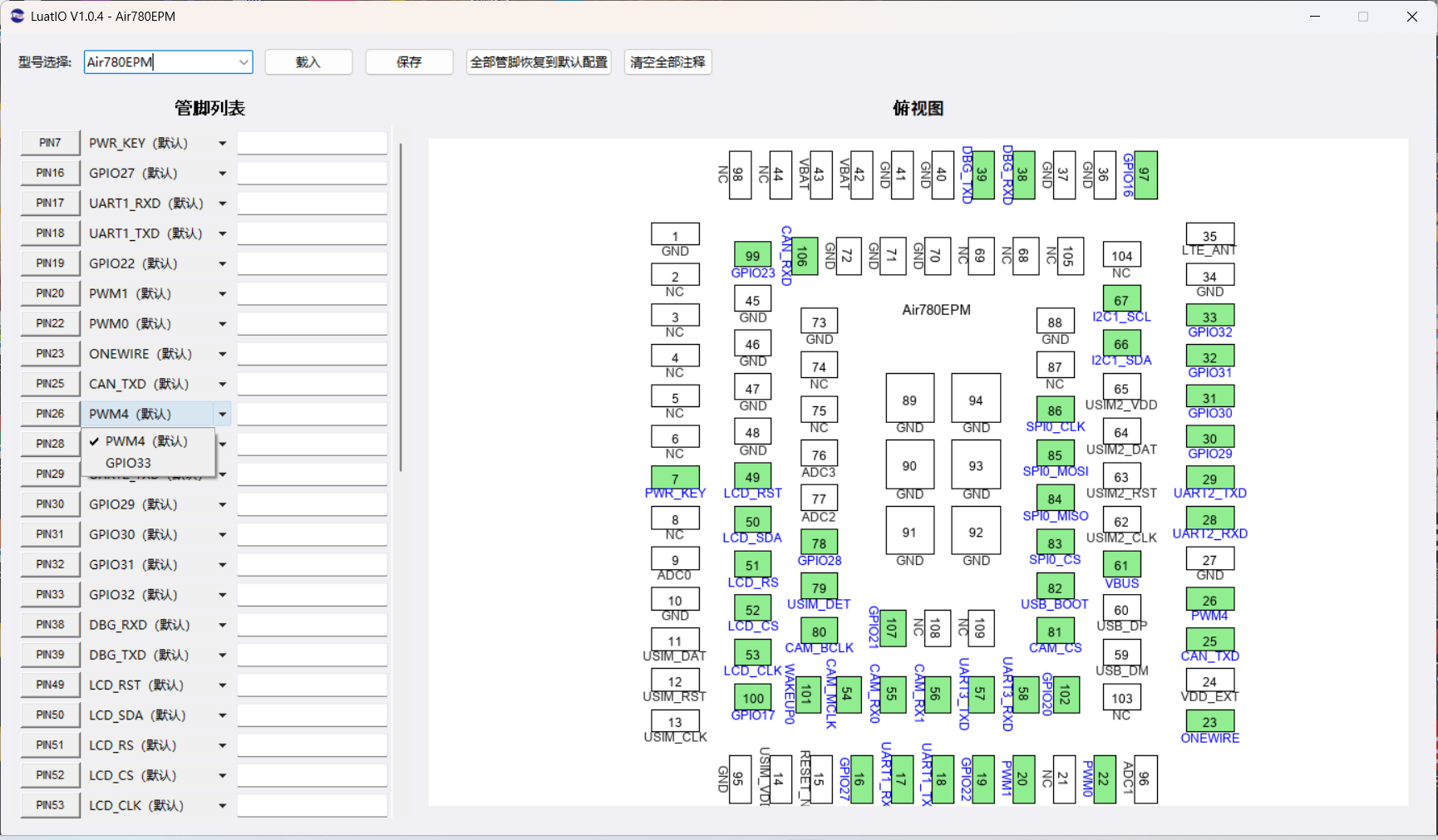Expand the PIN7 PWR_KEY function dropdown

(x=222, y=143)
